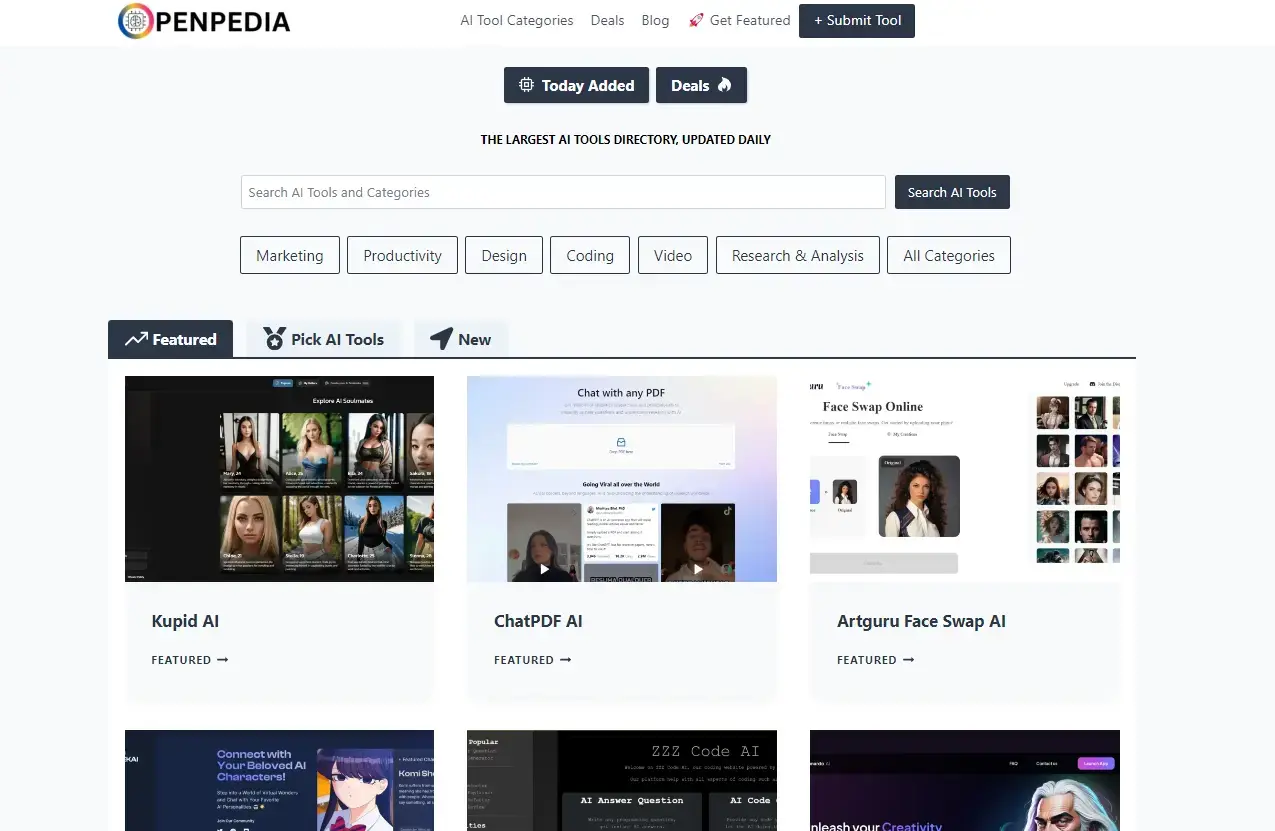Viewport: 1275px width, 831px height.
Task: Click the arrow next to Kupid AI FEATURED
Action: pyautogui.click(x=222, y=660)
